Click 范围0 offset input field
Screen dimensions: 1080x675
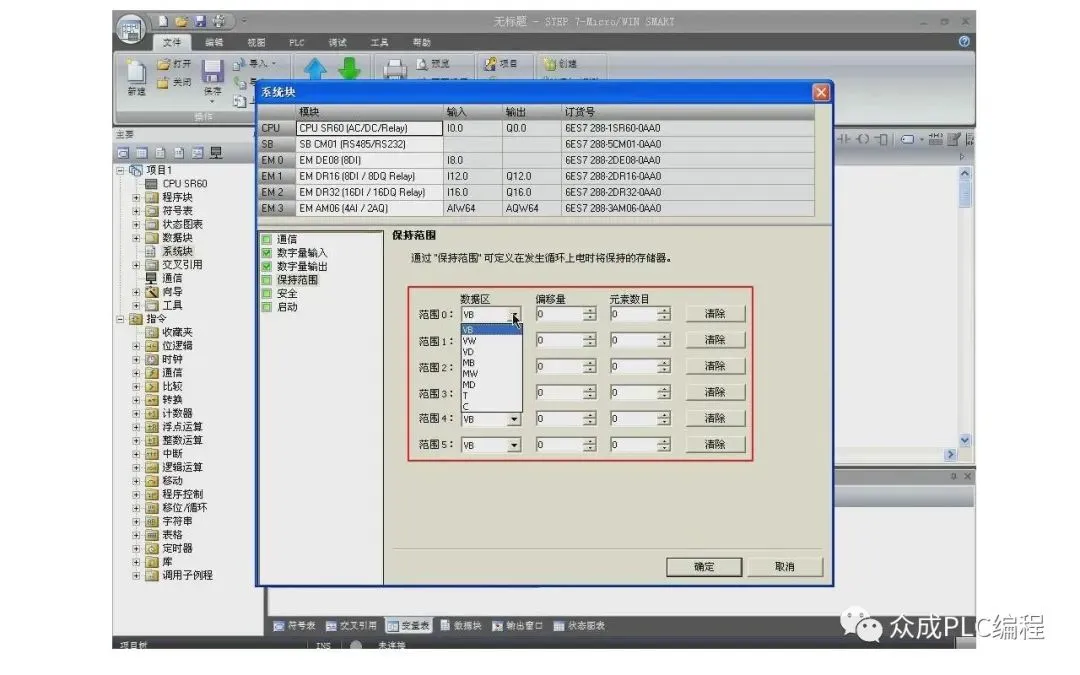coord(559,315)
